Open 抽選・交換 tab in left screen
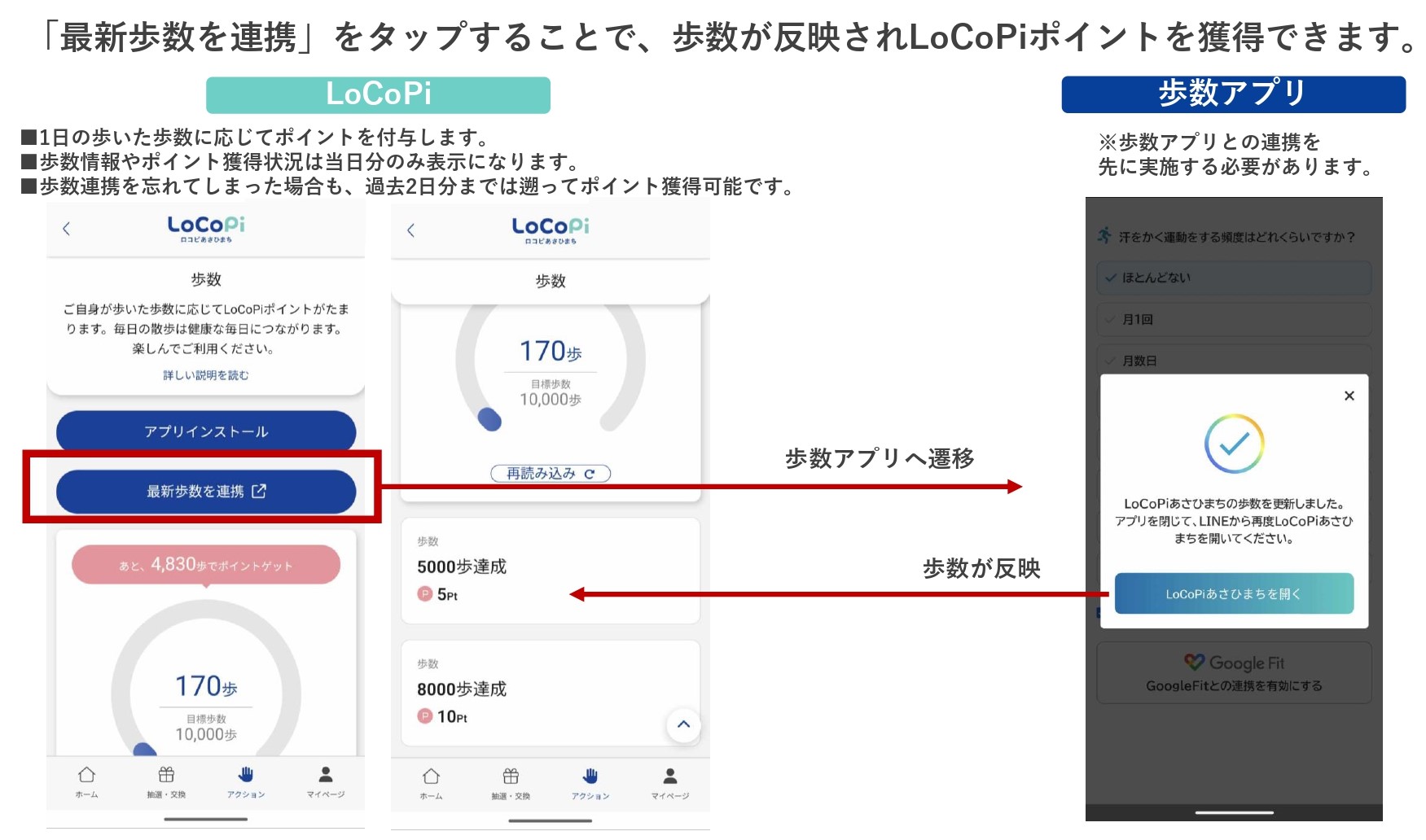Image resolution: width=1426 pixels, height=840 pixels. point(166,782)
